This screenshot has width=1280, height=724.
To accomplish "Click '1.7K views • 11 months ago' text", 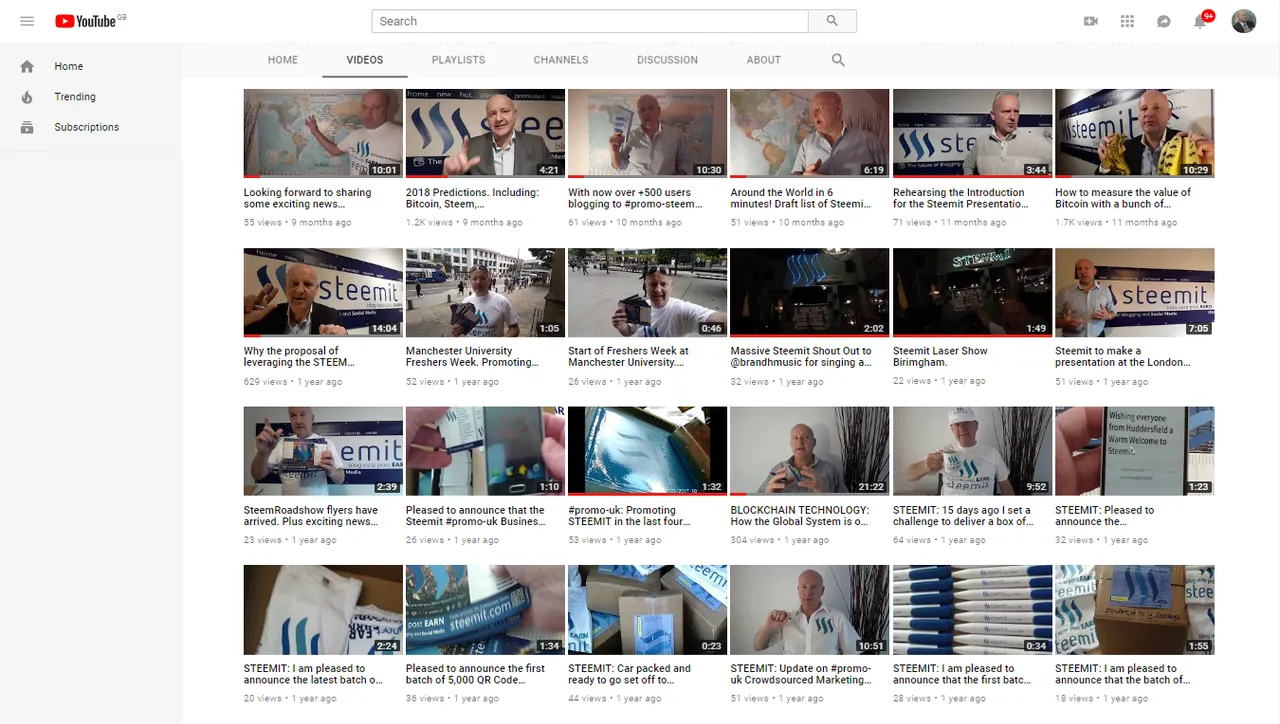I will pos(1116,223).
